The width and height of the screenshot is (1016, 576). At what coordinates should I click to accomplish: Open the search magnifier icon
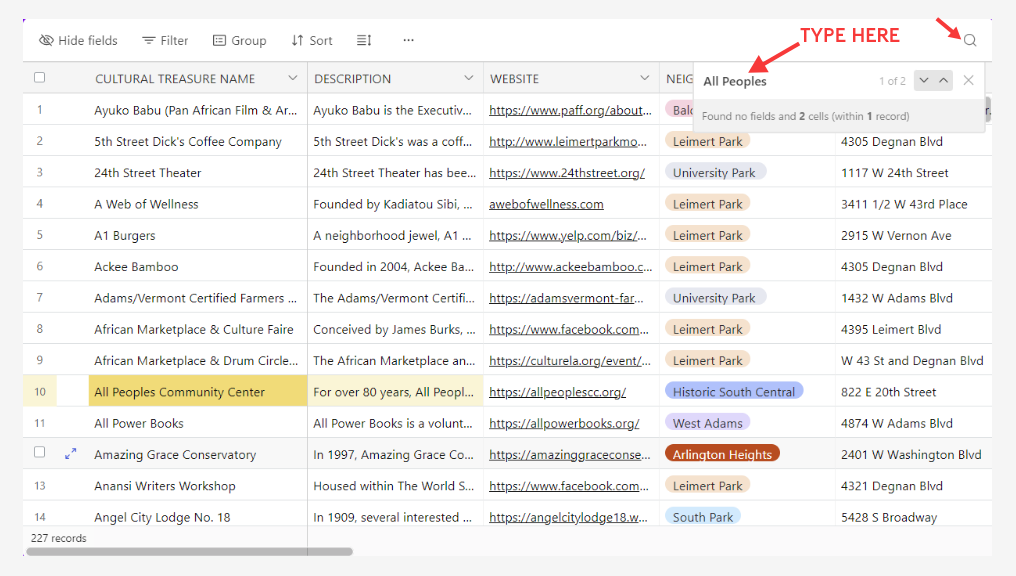click(x=969, y=40)
